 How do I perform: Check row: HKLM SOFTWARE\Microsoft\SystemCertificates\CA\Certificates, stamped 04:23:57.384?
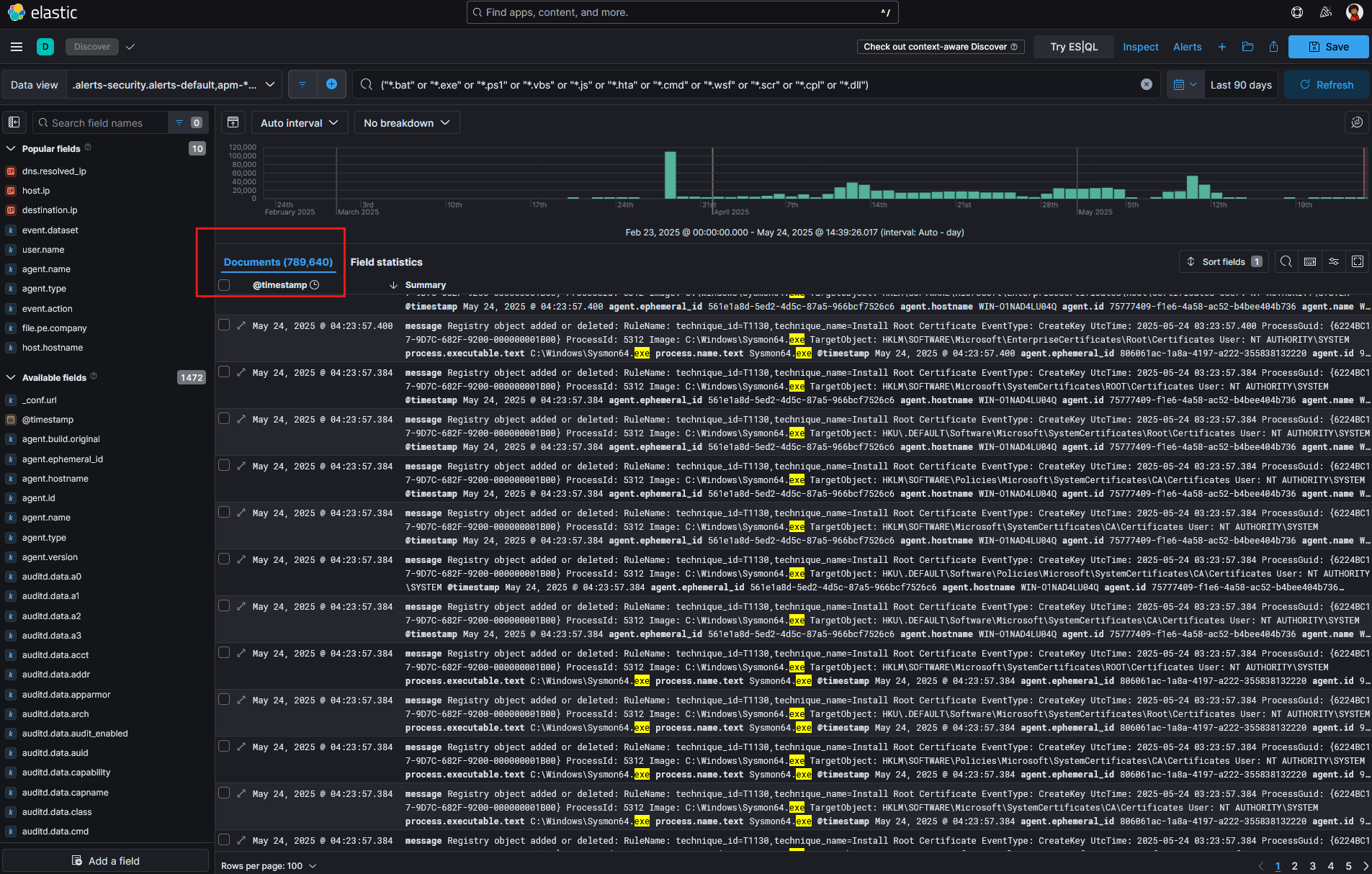pos(224,513)
